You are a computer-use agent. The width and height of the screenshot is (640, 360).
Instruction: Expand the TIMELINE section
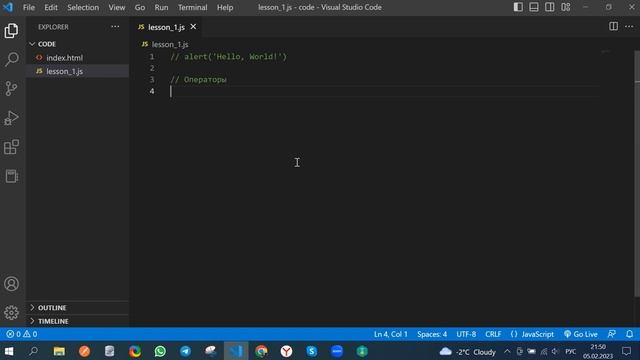tap(53, 321)
